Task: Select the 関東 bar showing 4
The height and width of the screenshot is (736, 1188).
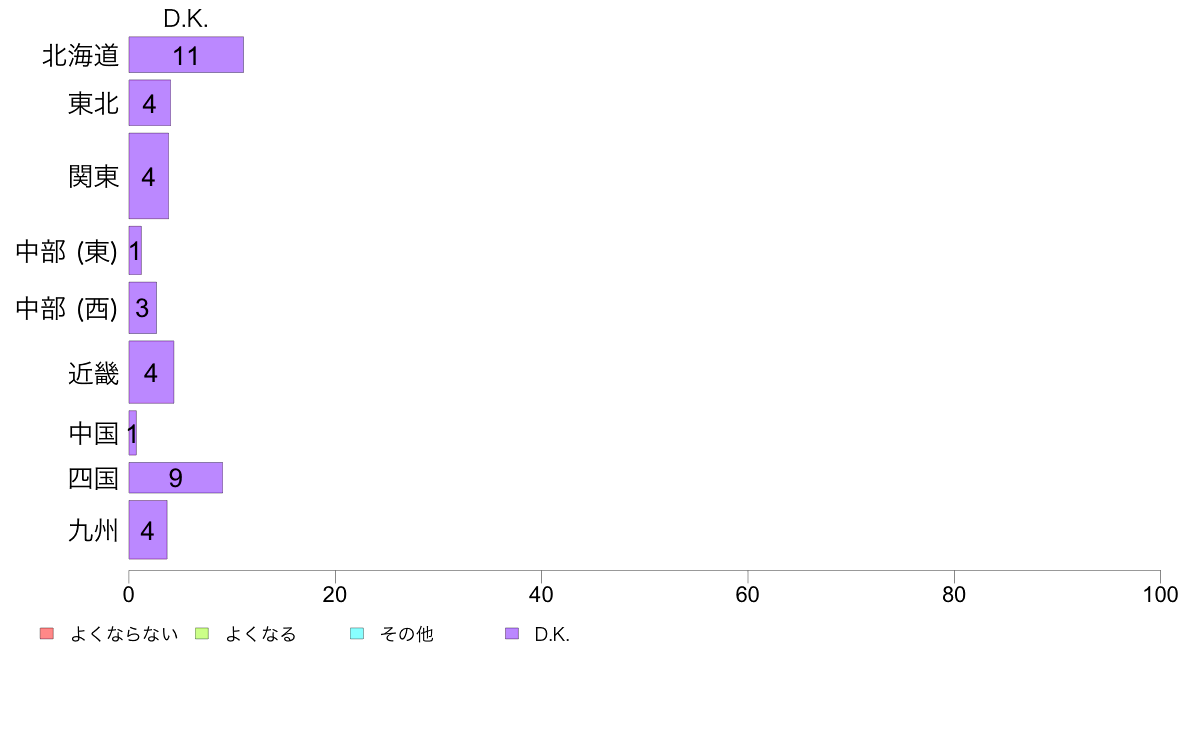Action: click(x=148, y=176)
